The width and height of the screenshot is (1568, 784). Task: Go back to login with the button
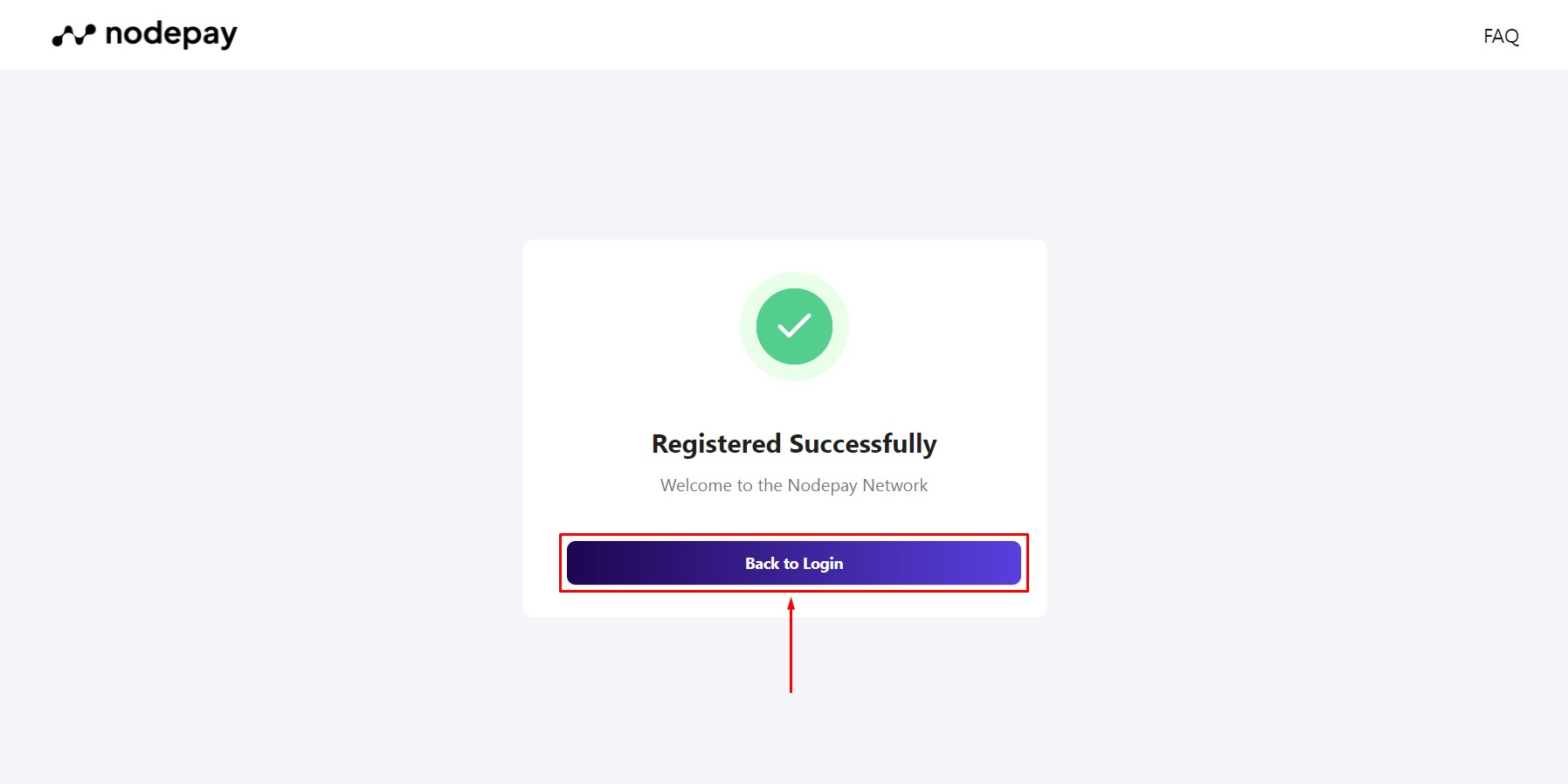click(x=794, y=563)
